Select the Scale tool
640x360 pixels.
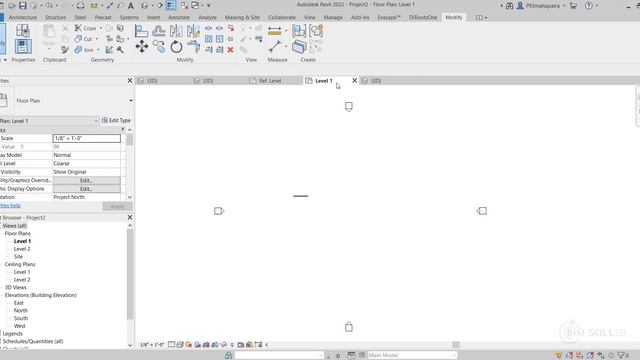coord(220,39)
